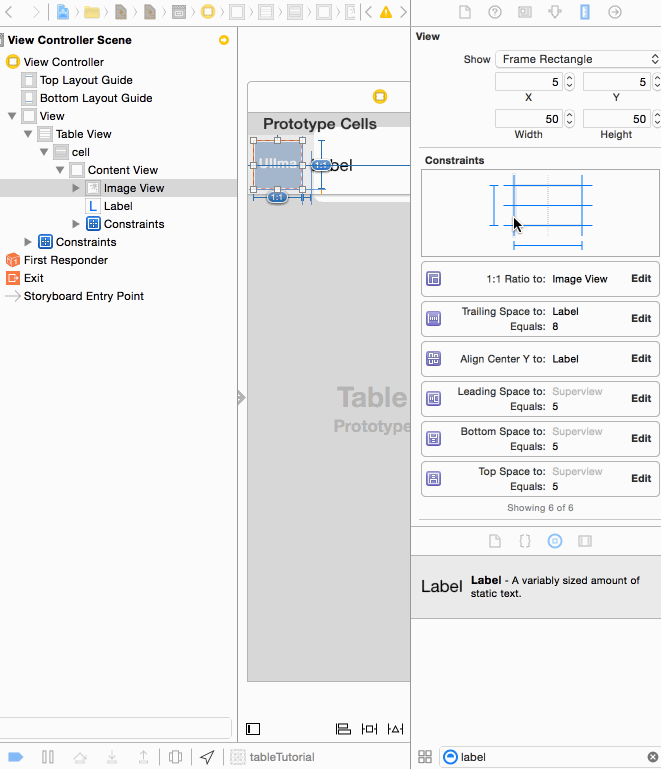Select the 1:1 Ratio constraint icon
Viewport: 661px width, 769px height.
click(x=433, y=279)
